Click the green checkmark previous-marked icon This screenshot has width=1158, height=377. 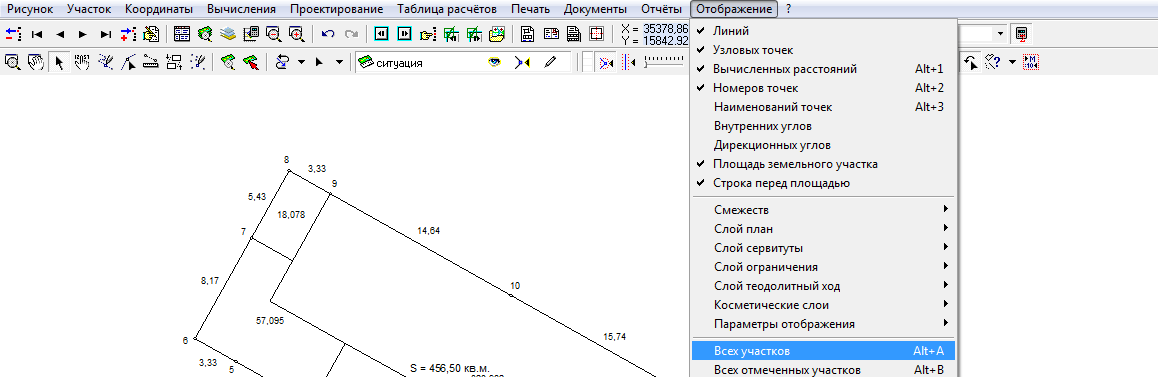pyautogui.click(x=450, y=34)
